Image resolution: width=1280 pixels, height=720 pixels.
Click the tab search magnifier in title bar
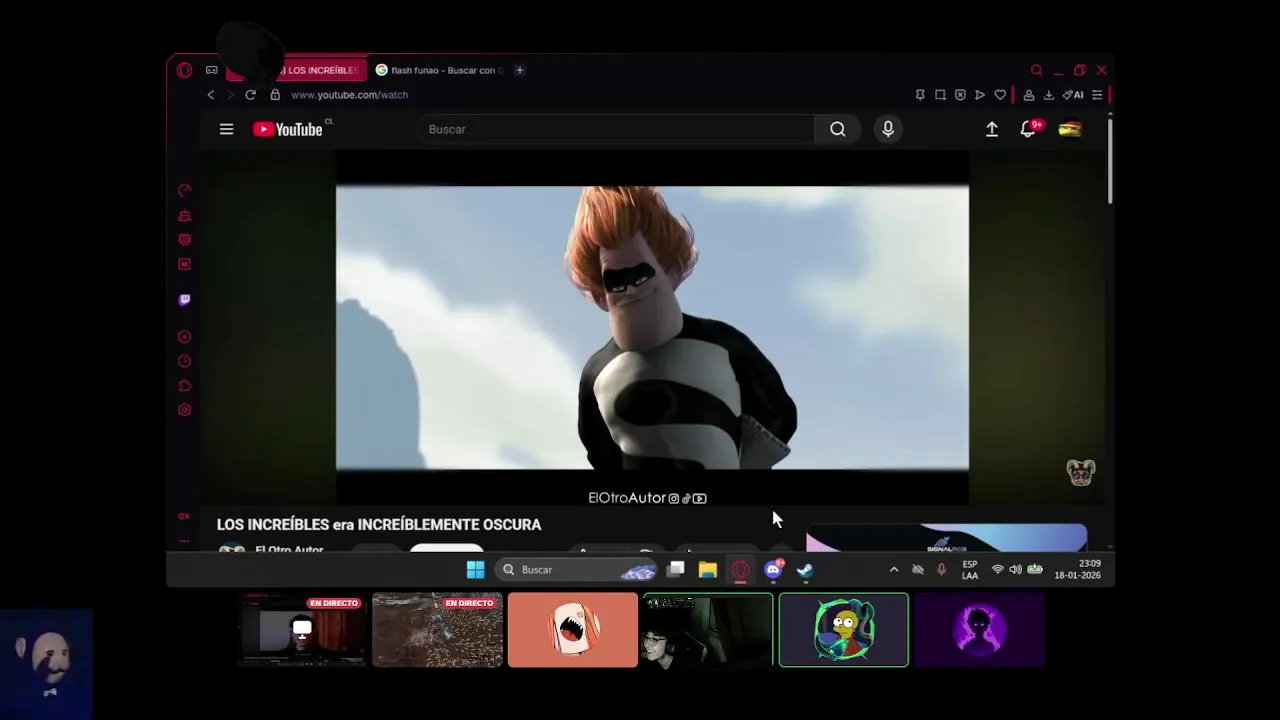point(1036,70)
